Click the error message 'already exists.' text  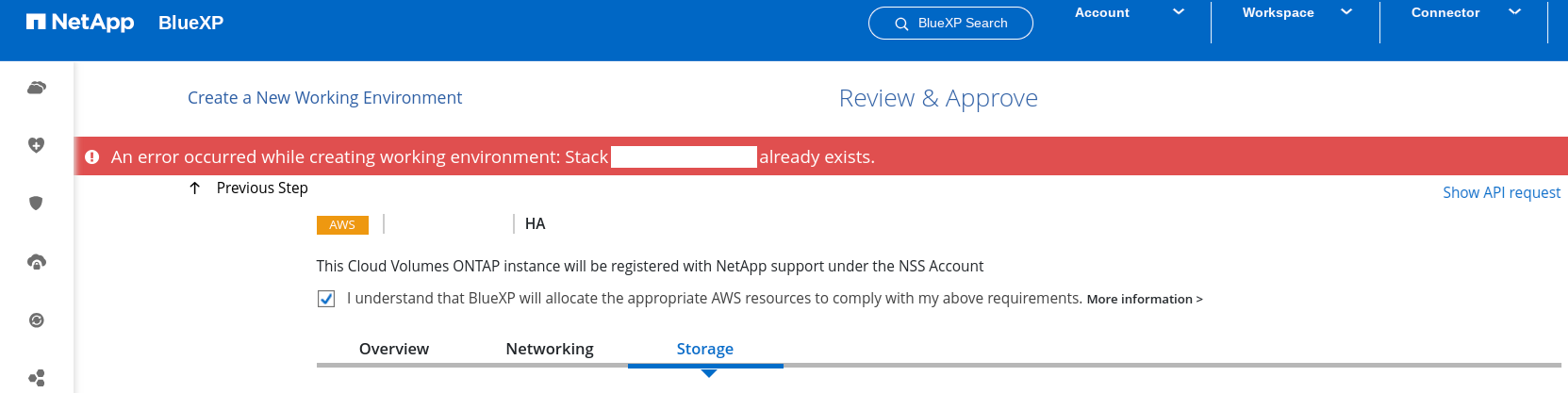tap(817, 157)
